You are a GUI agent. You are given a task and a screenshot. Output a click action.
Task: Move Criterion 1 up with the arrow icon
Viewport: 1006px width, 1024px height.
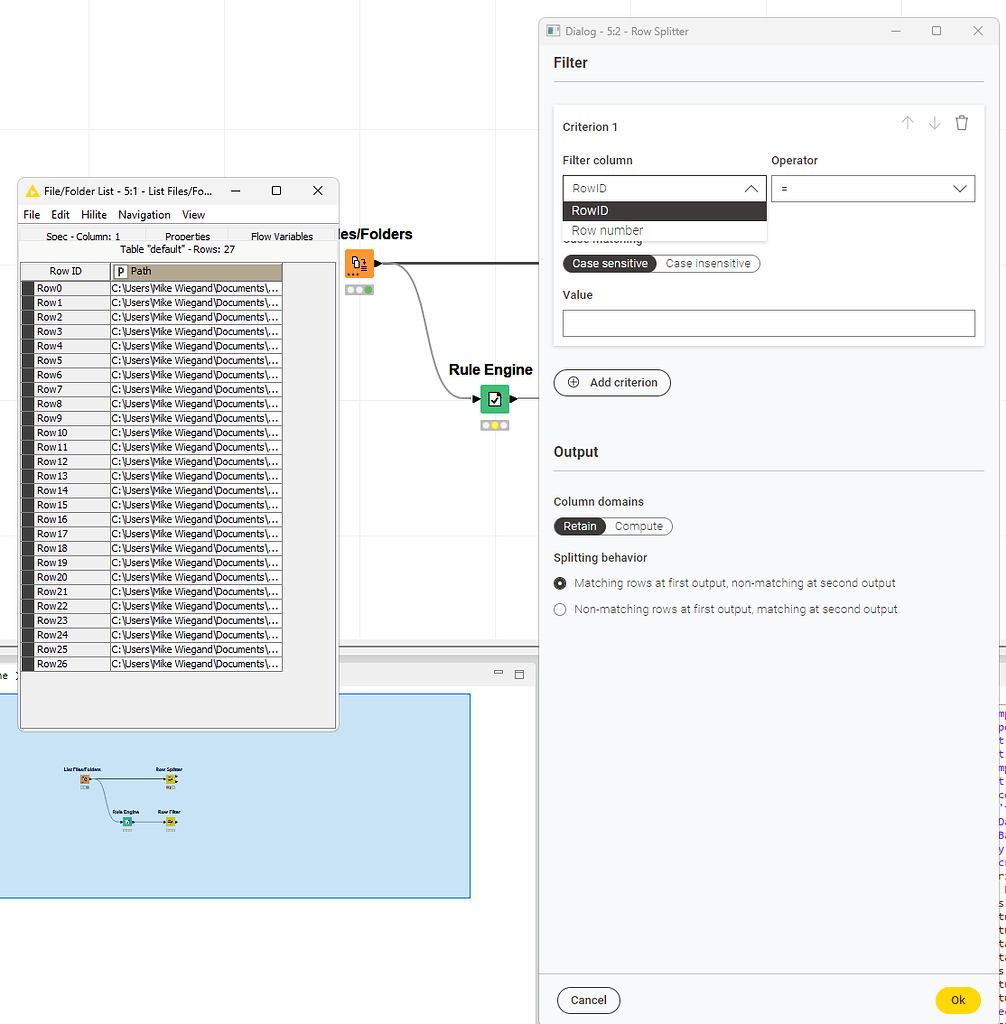[907, 122]
